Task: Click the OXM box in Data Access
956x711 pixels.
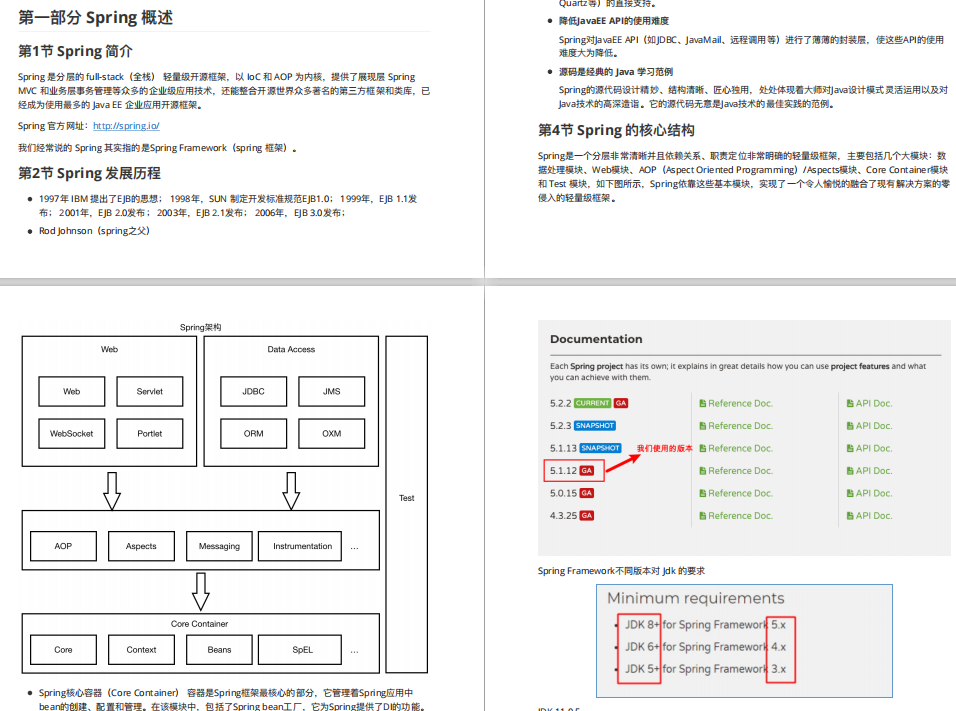Action: point(332,434)
